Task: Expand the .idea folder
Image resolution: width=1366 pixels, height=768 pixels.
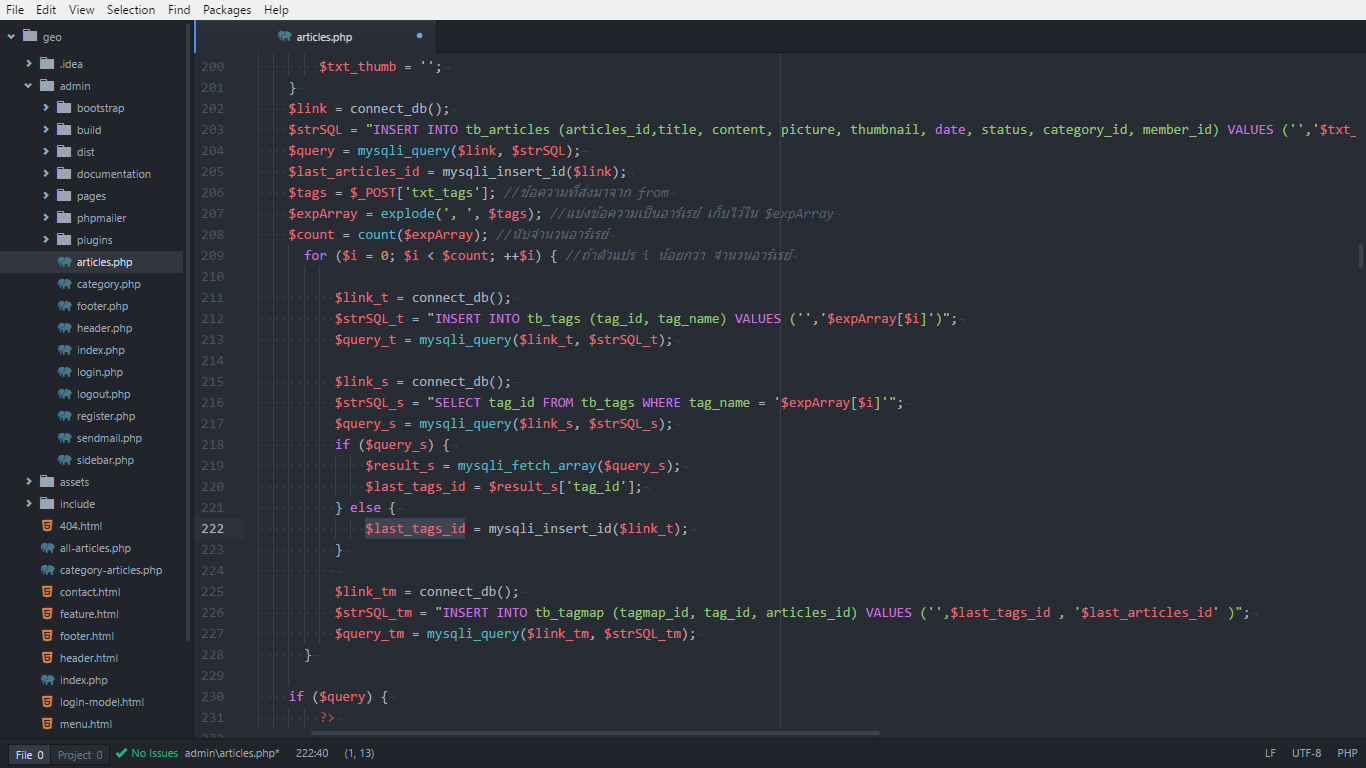Action: [x=29, y=64]
